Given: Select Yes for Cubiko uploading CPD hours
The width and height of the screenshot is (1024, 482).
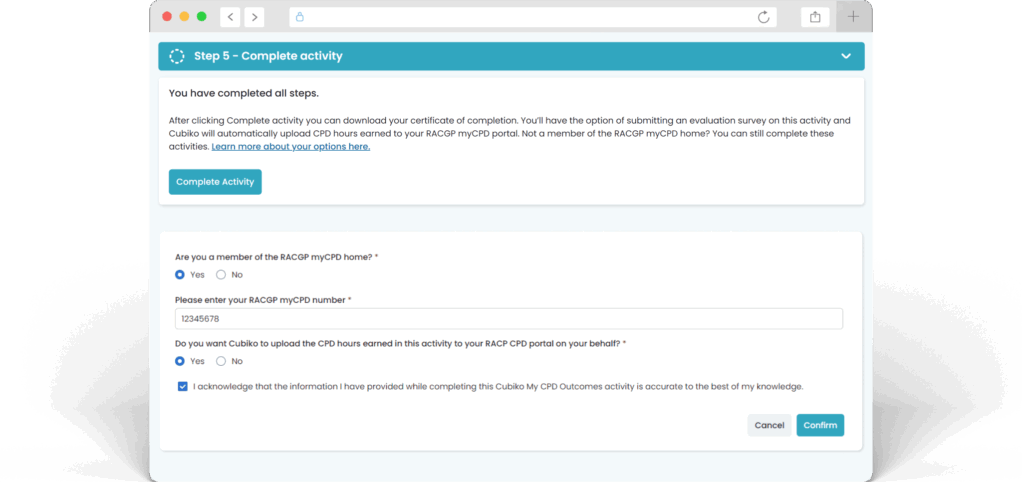Looking at the screenshot, I should tap(180, 361).
